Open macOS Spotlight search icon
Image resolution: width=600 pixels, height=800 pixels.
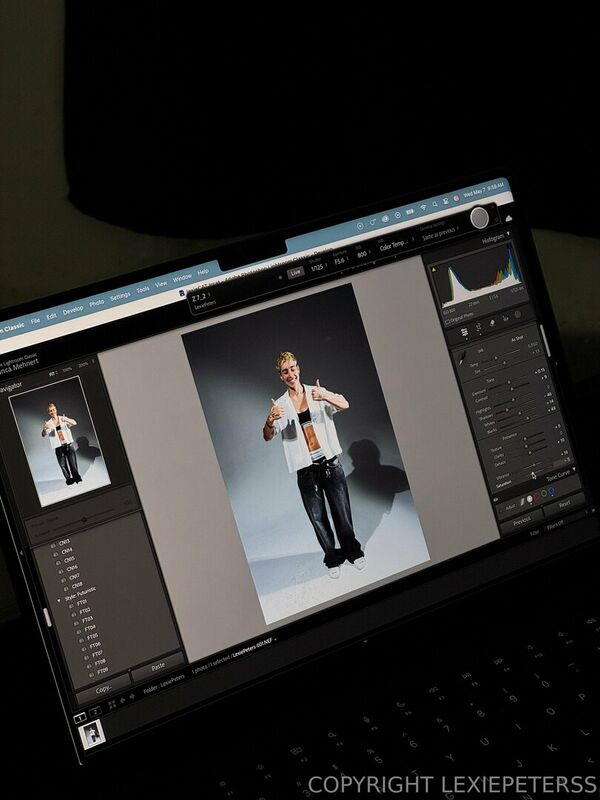click(435, 204)
